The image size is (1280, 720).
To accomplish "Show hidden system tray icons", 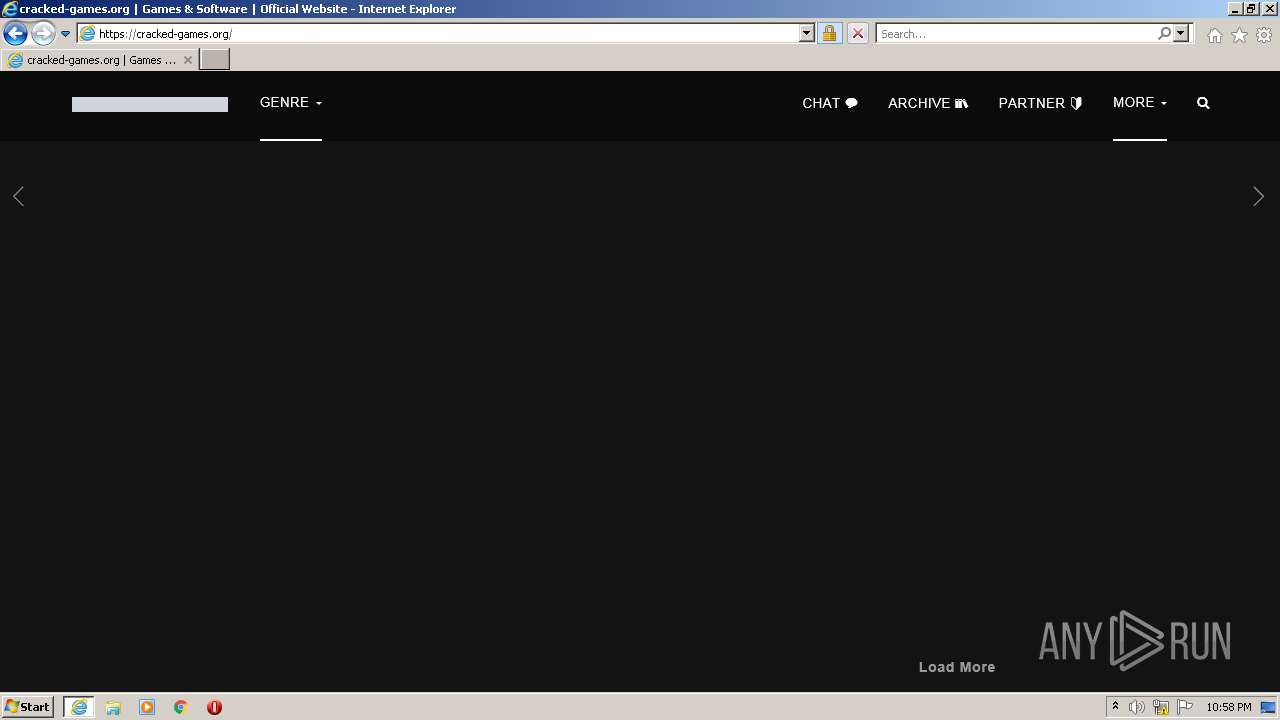I will 1115,707.
